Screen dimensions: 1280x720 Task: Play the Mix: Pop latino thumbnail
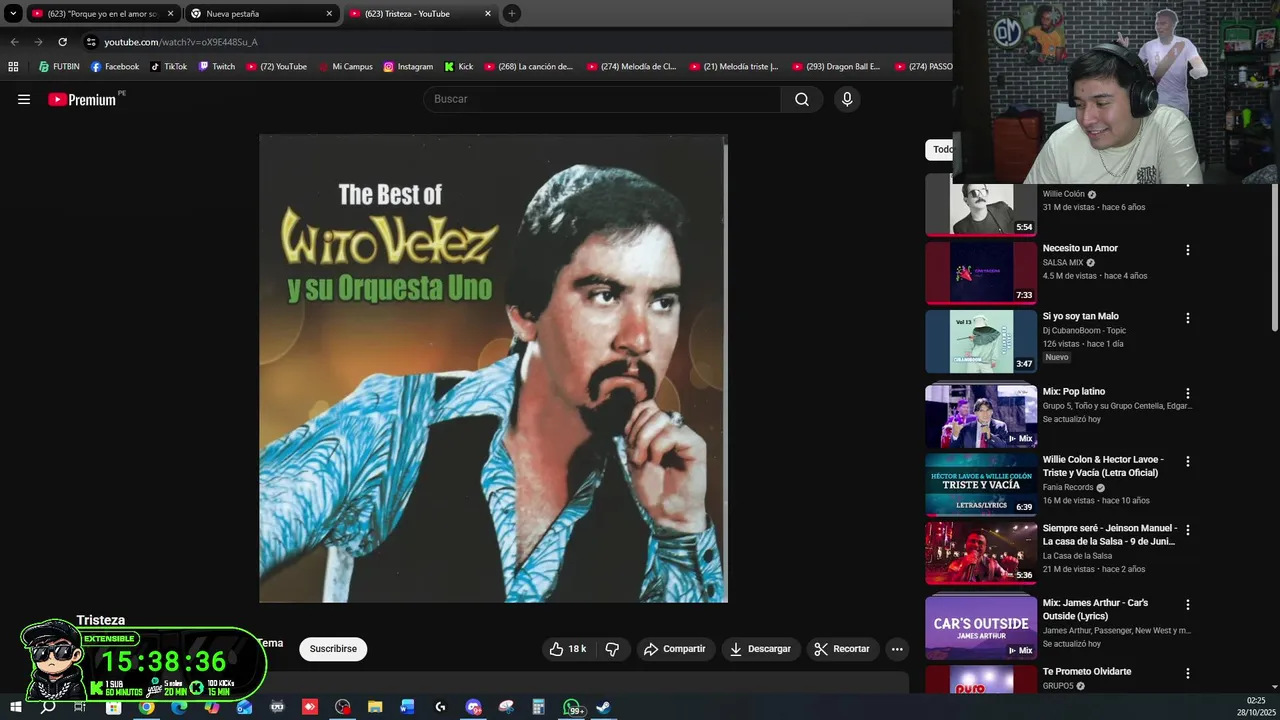981,416
